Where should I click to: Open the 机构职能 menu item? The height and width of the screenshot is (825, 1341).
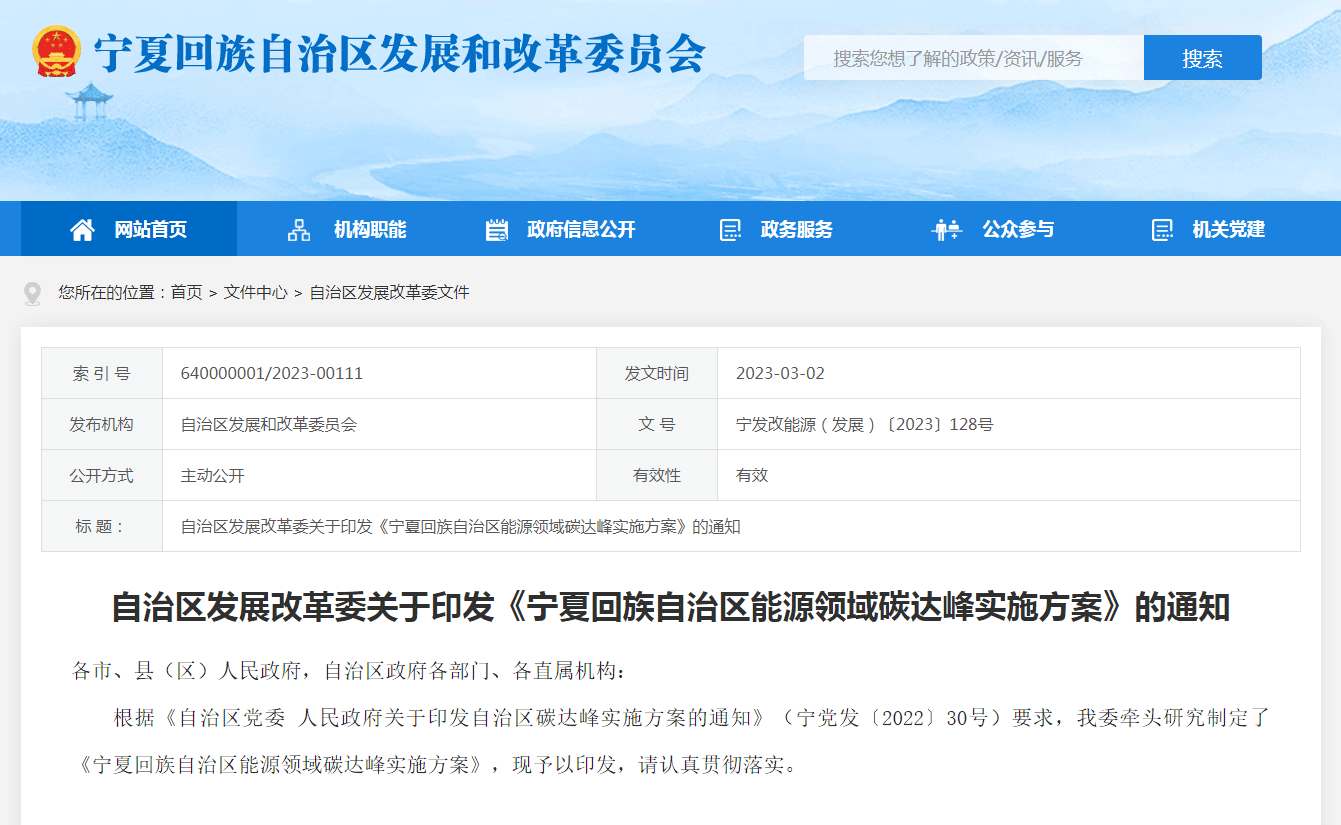[370, 230]
